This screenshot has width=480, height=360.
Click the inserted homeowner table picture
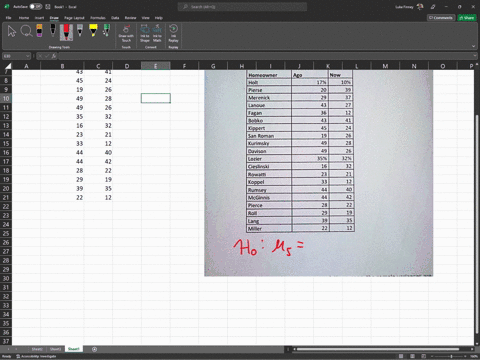319,173
